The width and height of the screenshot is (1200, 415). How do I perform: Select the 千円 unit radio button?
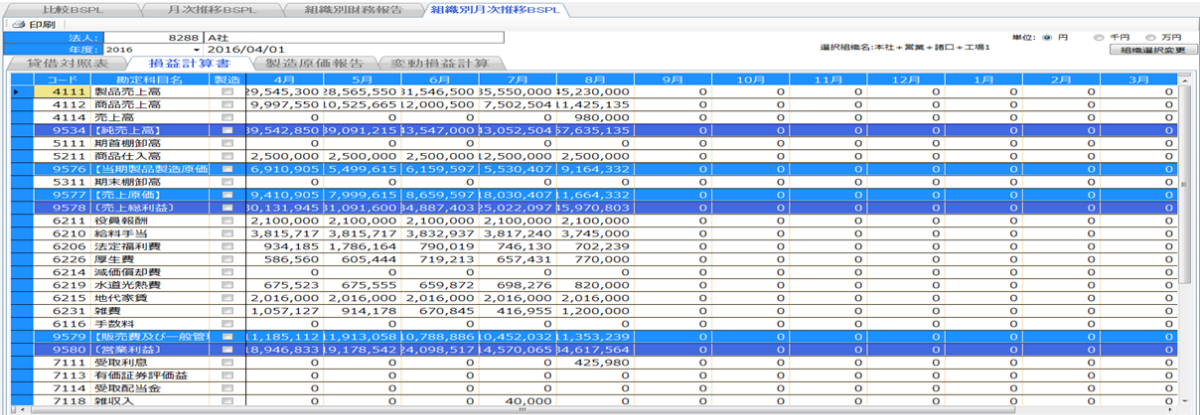click(1098, 36)
